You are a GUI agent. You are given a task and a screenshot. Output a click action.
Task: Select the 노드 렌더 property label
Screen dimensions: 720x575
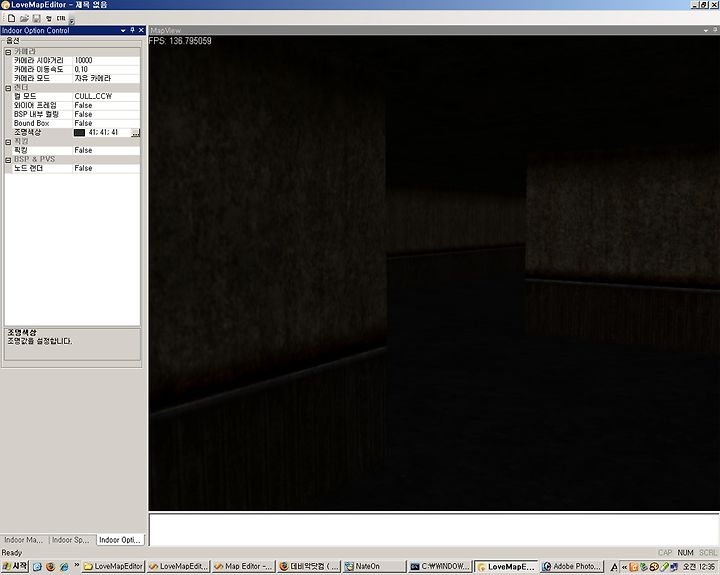[x=28, y=169]
